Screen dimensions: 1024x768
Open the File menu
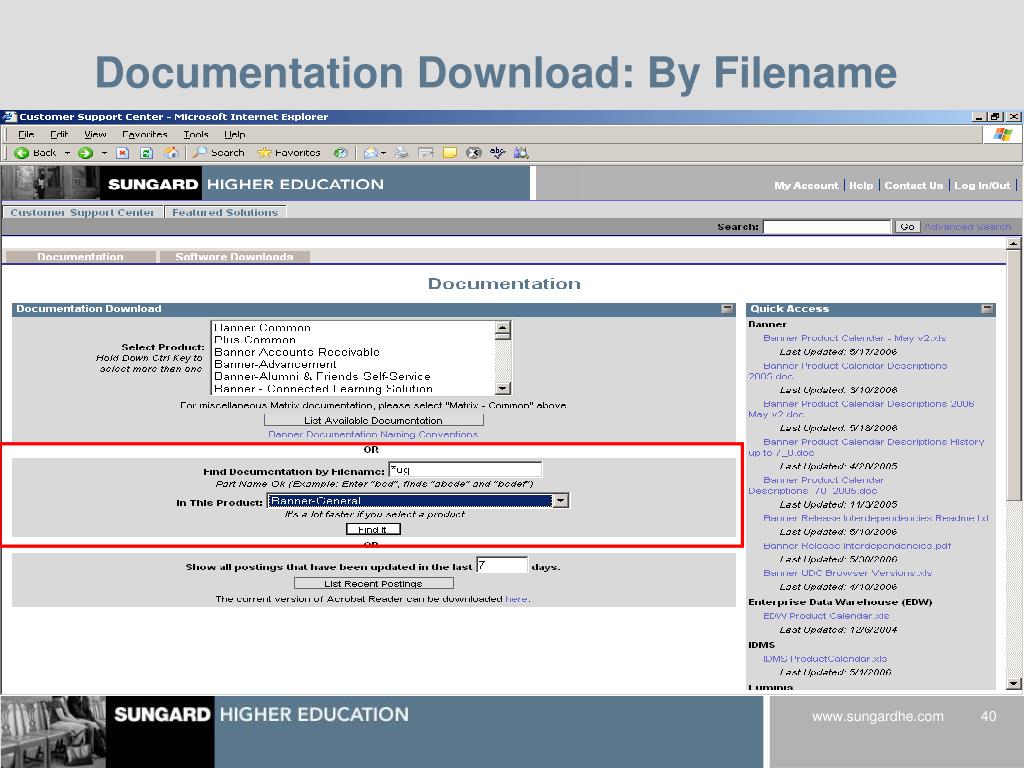(26, 135)
